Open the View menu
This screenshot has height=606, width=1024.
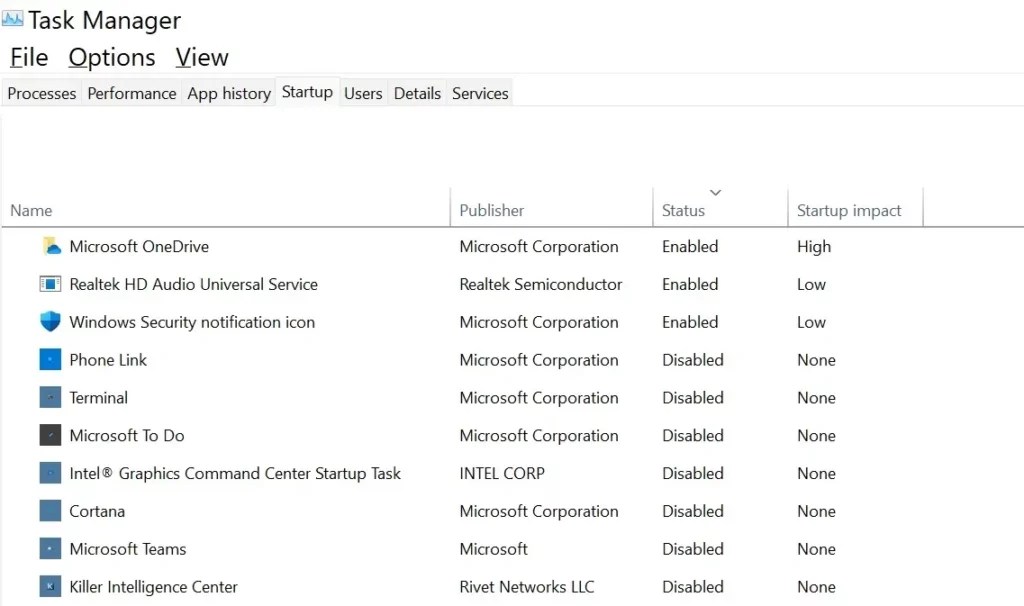201,57
